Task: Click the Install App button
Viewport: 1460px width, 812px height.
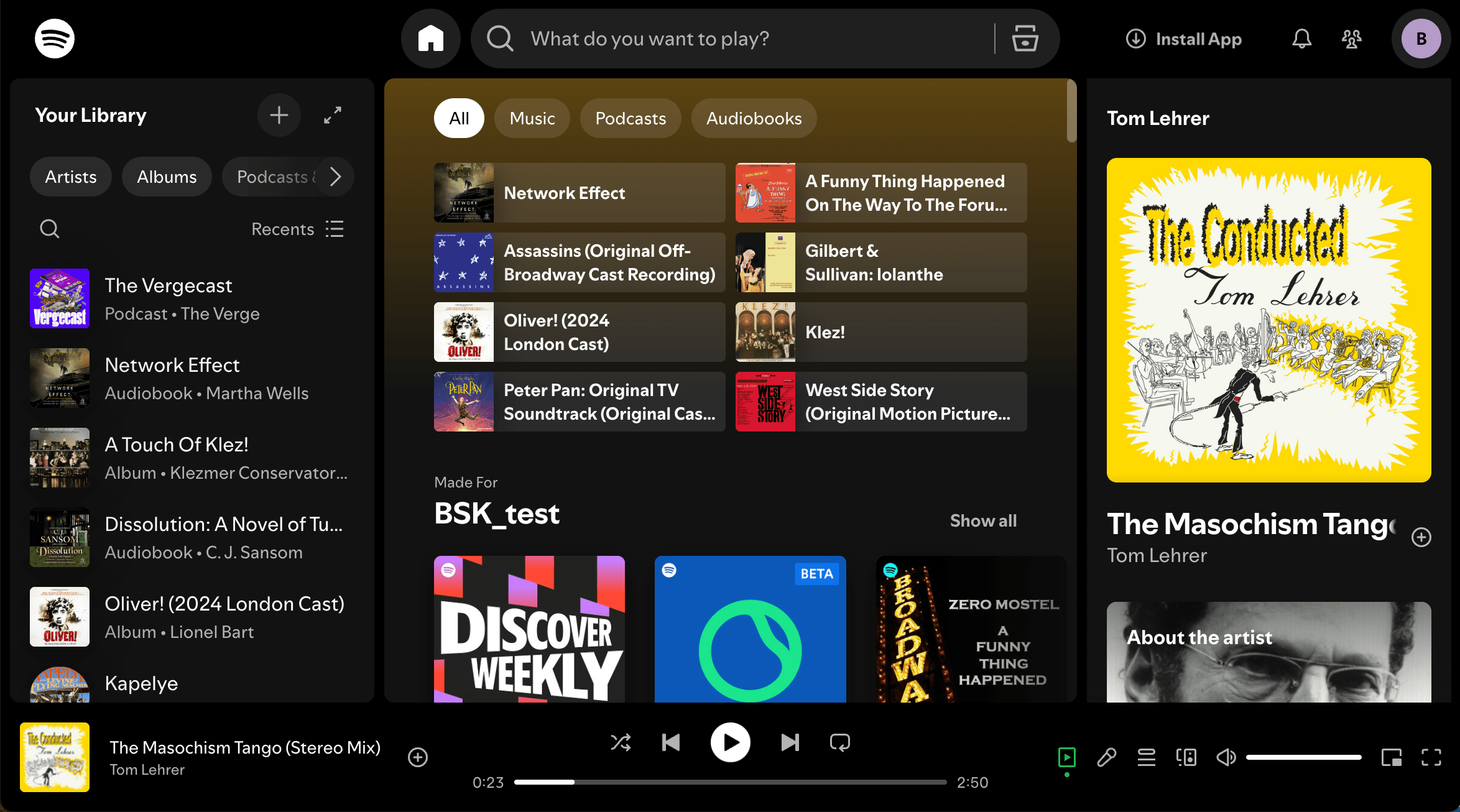Action: click(x=1183, y=39)
